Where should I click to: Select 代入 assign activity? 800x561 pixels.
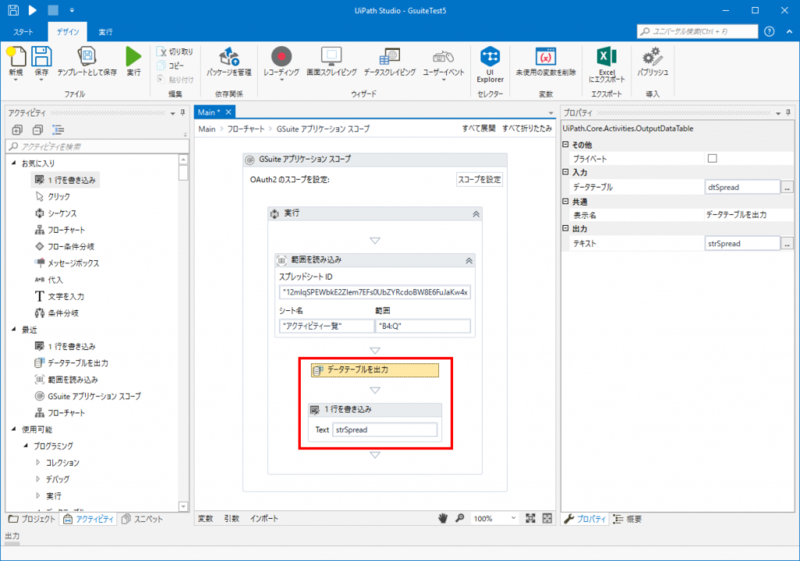(49, 280)
